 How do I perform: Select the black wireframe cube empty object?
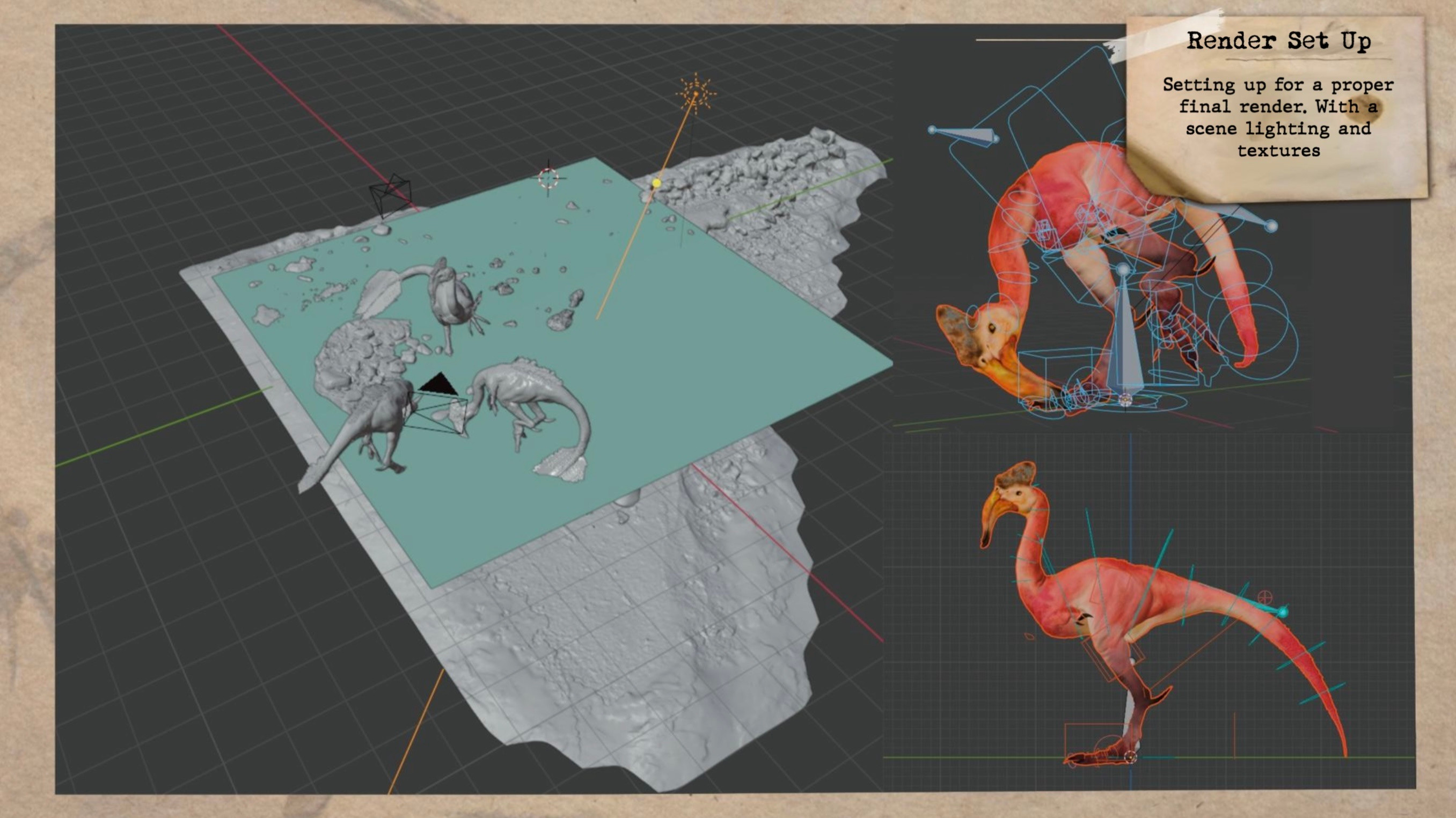click(x=391, y=195)
